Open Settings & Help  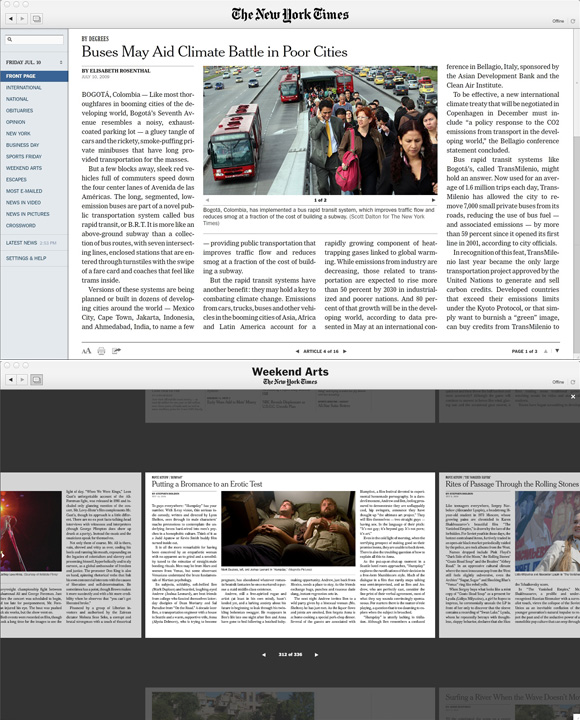pos(26,258)
